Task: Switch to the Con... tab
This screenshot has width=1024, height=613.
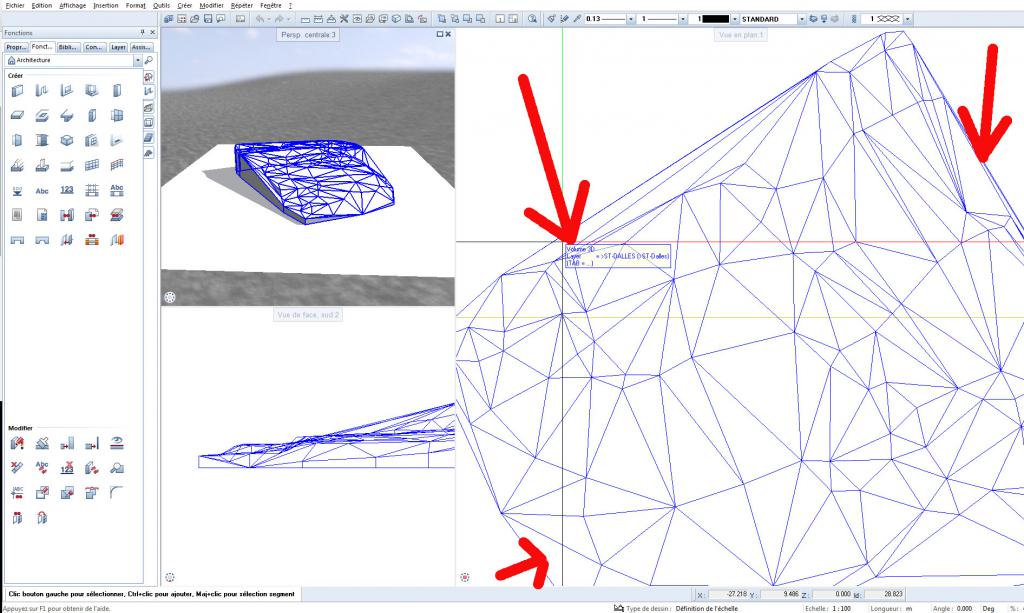Action: click(x=94, y=47)
